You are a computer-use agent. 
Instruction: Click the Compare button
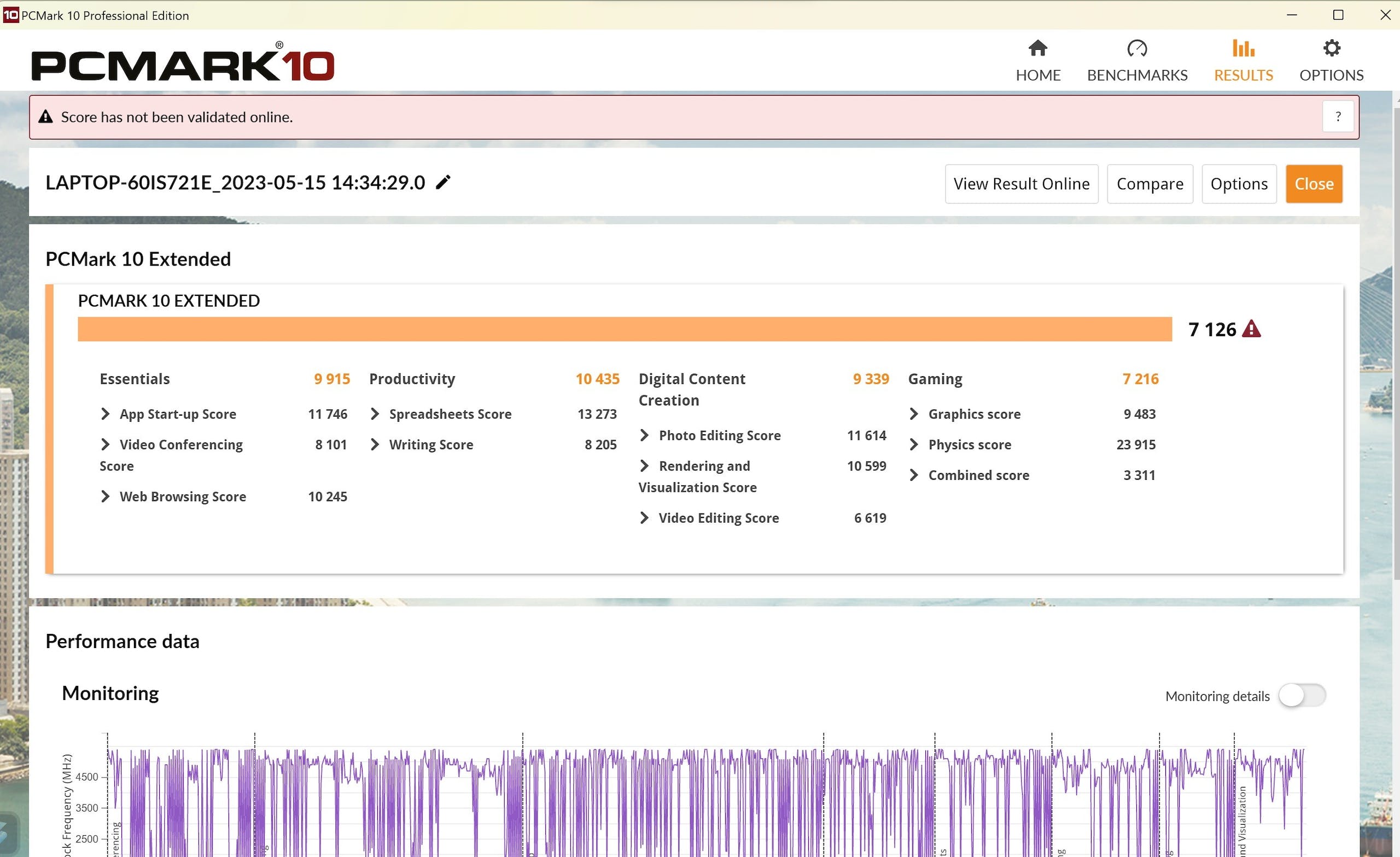1150,184
